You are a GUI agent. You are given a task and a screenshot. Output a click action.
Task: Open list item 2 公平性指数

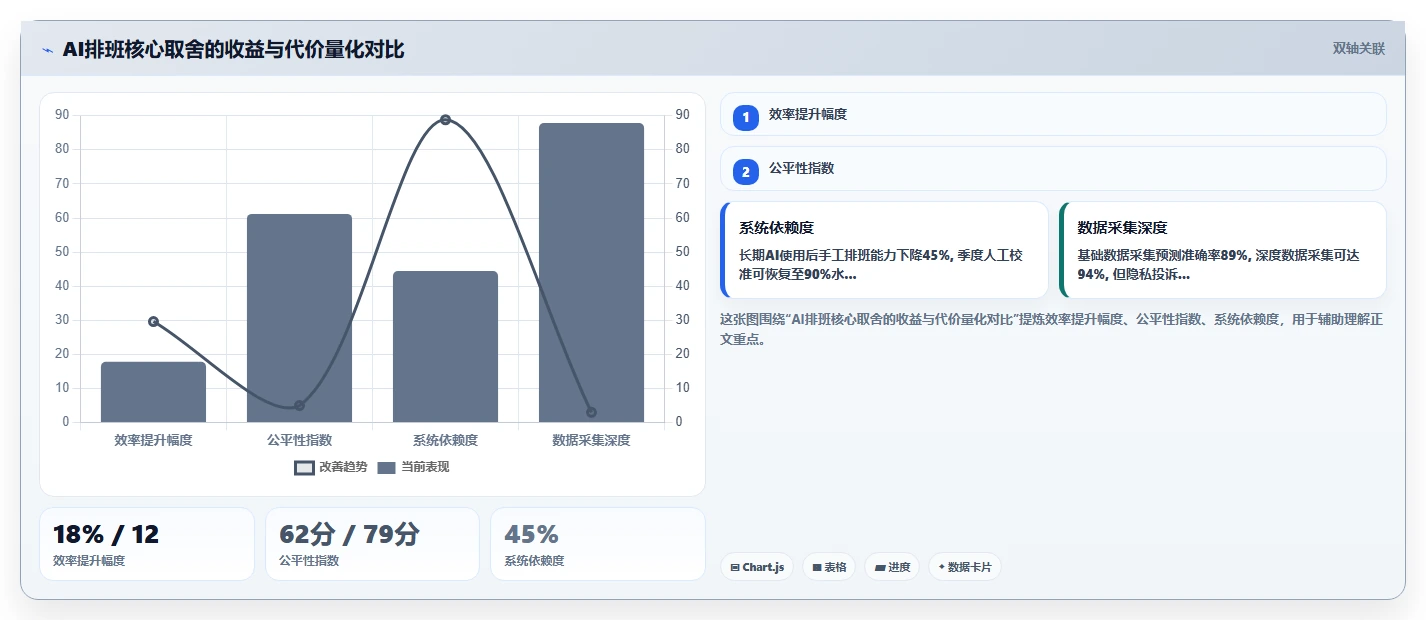pyautogui.click(x=1053, y=168)
